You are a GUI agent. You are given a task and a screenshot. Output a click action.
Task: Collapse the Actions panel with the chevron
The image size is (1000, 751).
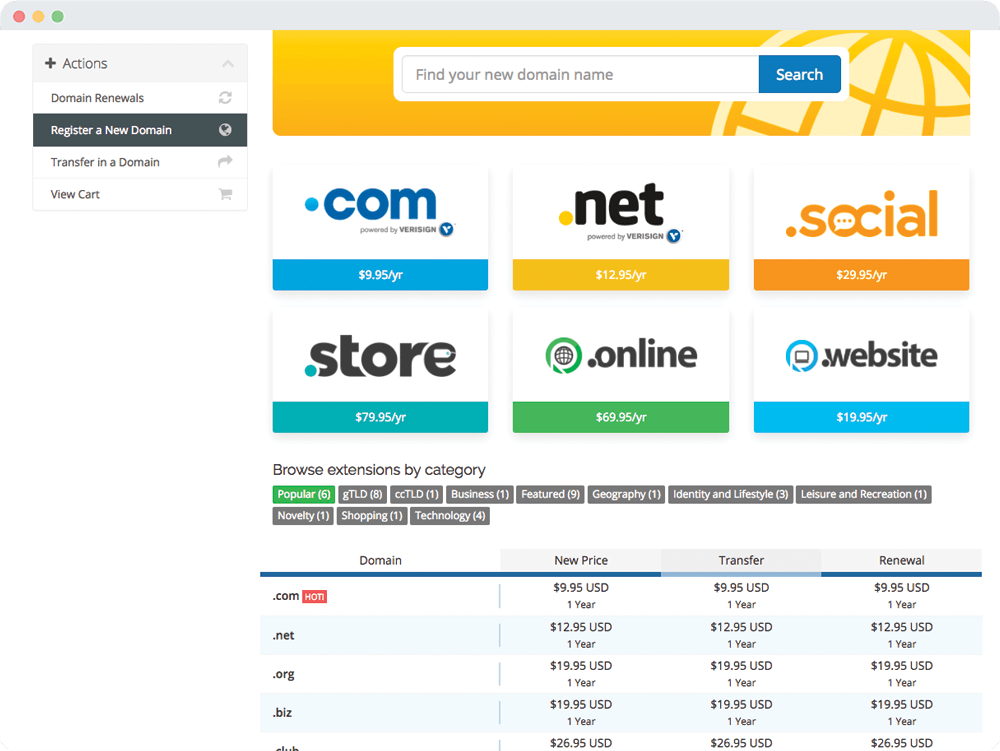[228, 64]
